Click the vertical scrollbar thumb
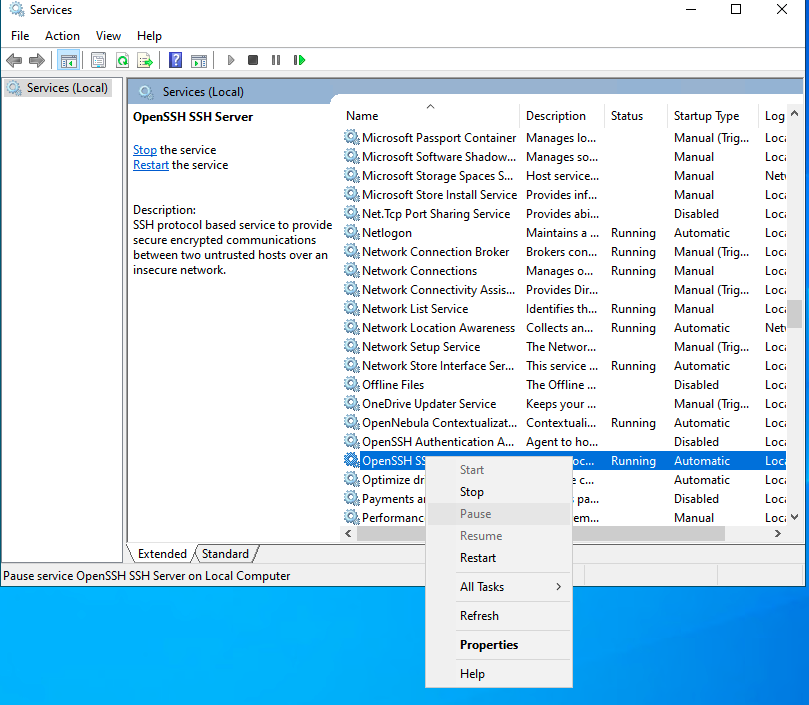The height and width of the screenshot is (705, 809). click(x=795, y=314)
